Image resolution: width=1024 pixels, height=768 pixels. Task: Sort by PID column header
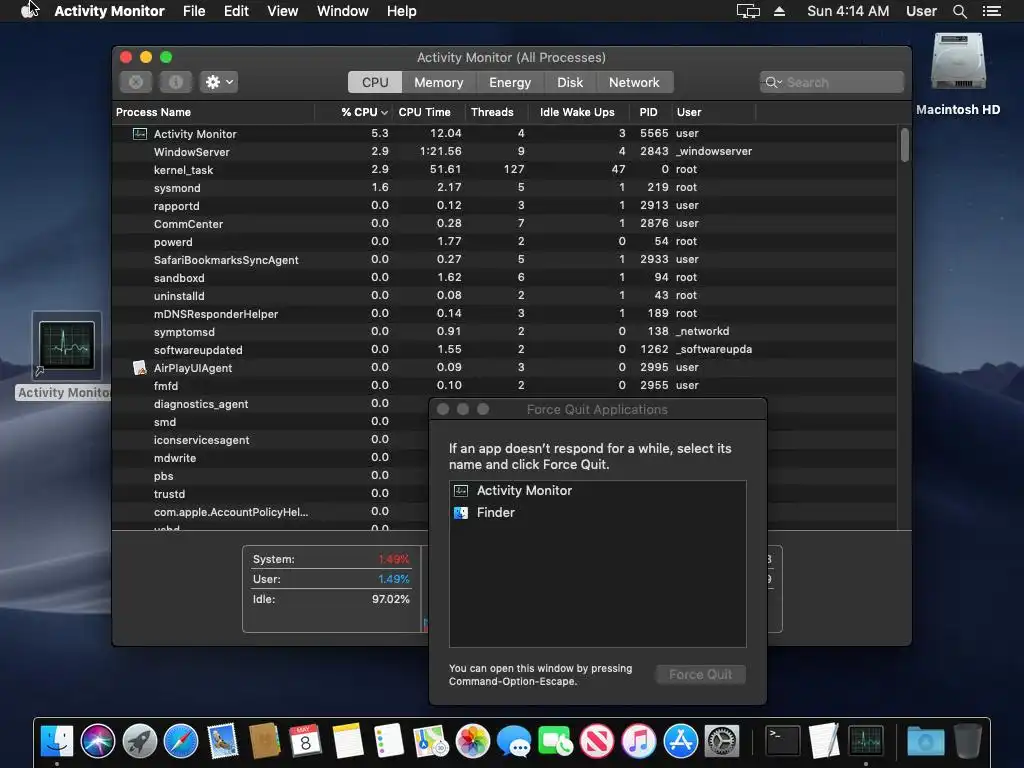(x=648, y=112)
